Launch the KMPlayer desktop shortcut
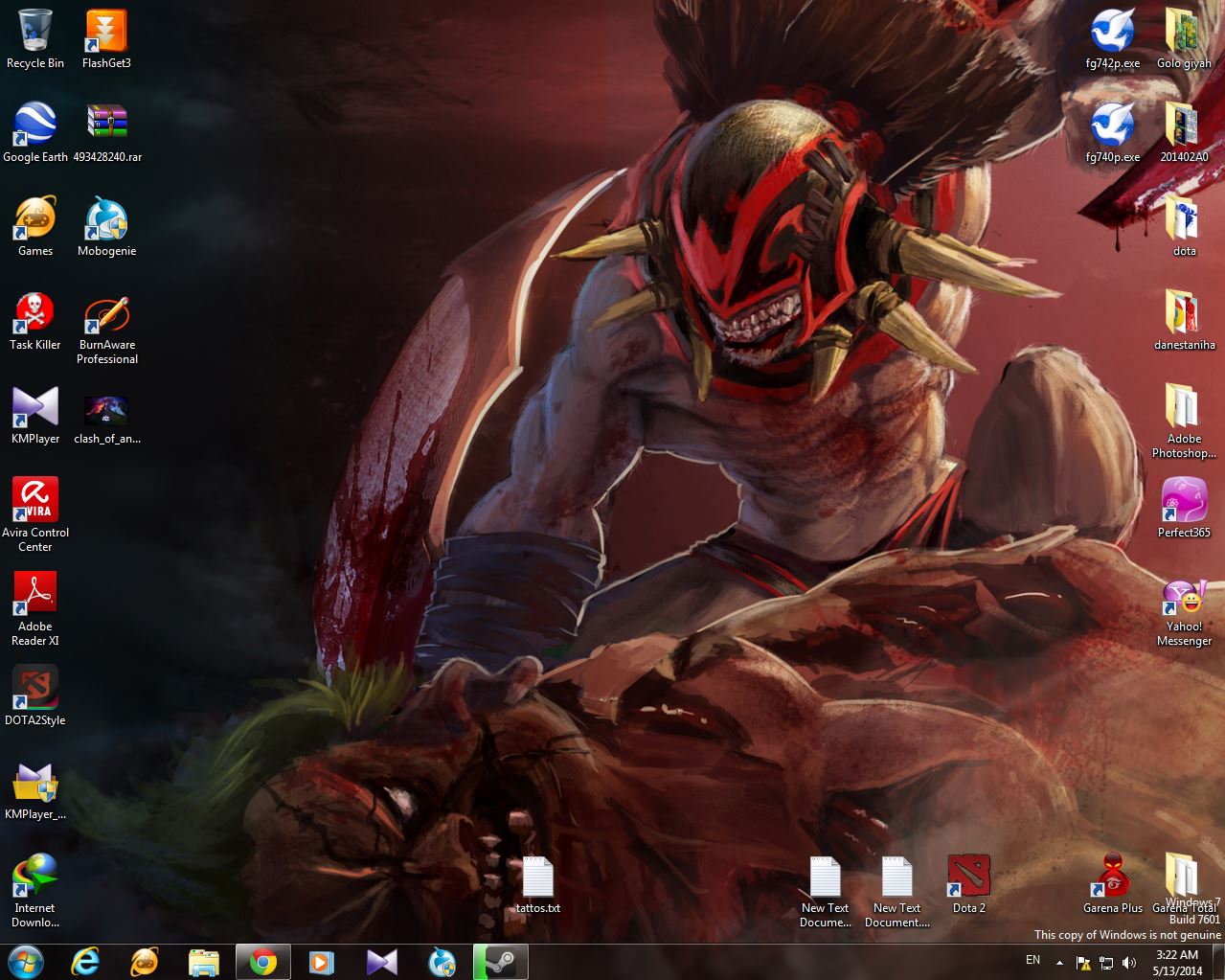The height and width of the screenshot is (980, 1225). [x=35, y=415]
